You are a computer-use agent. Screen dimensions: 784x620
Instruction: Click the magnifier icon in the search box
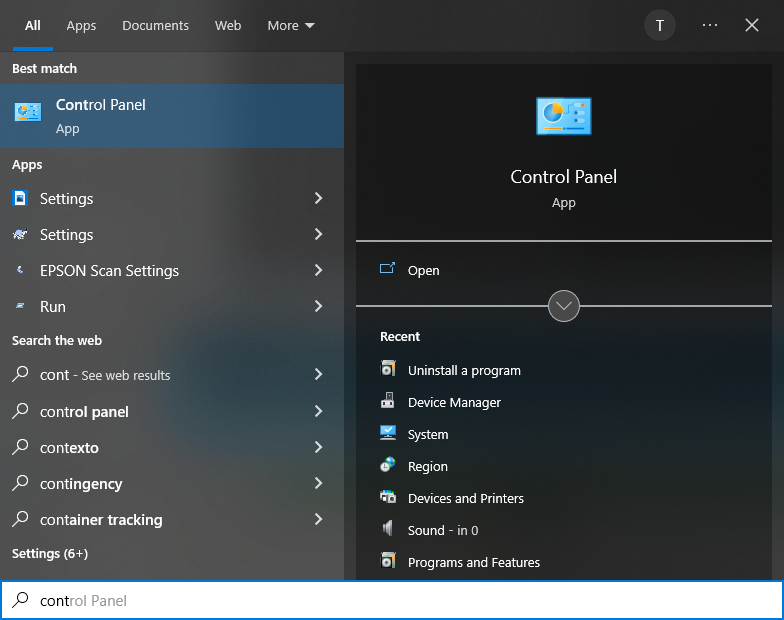[x=20, y=600]
